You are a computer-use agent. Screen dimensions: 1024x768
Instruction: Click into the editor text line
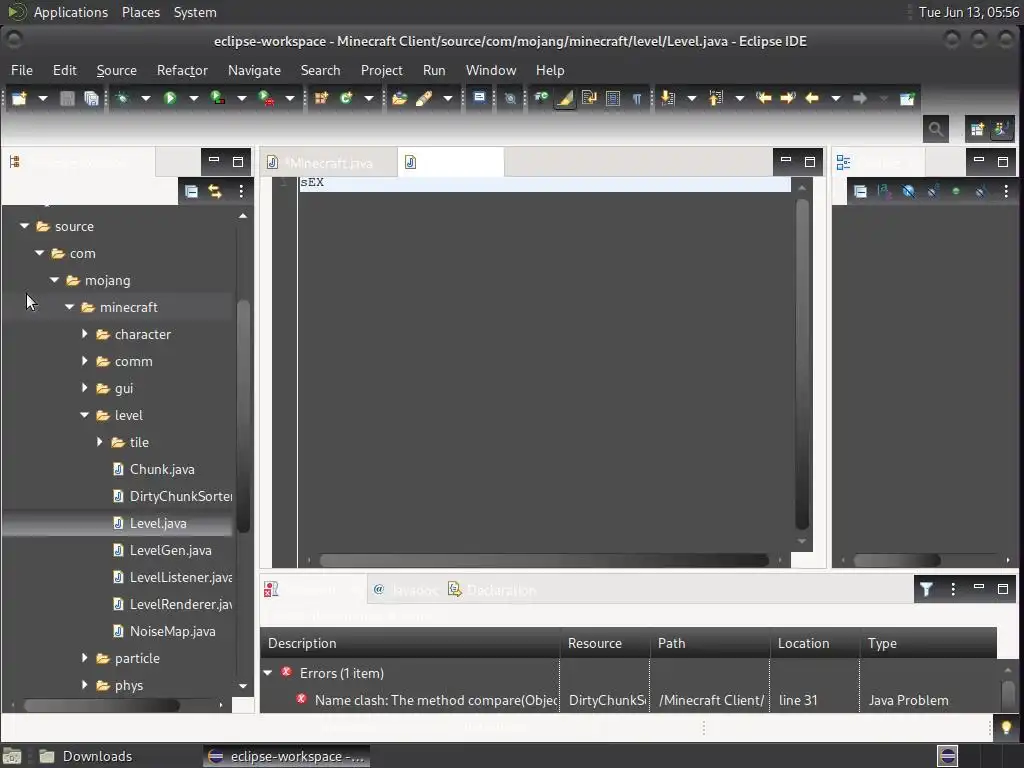pyautogui.click(x=545, y=183)
